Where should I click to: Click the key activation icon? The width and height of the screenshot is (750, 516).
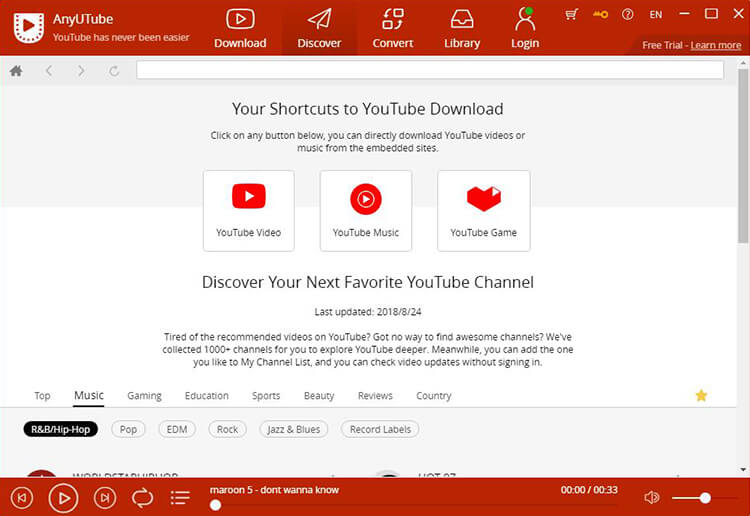coord(600,14)
